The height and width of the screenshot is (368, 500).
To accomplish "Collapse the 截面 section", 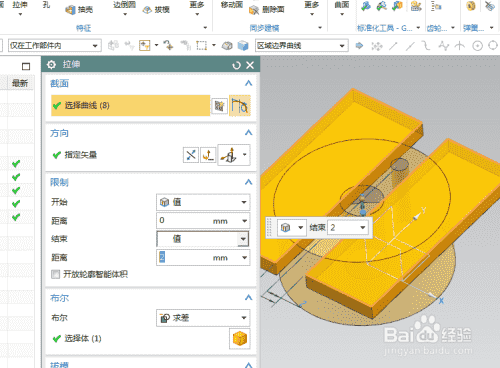I will pyautogui.click(x=248, y=83).
